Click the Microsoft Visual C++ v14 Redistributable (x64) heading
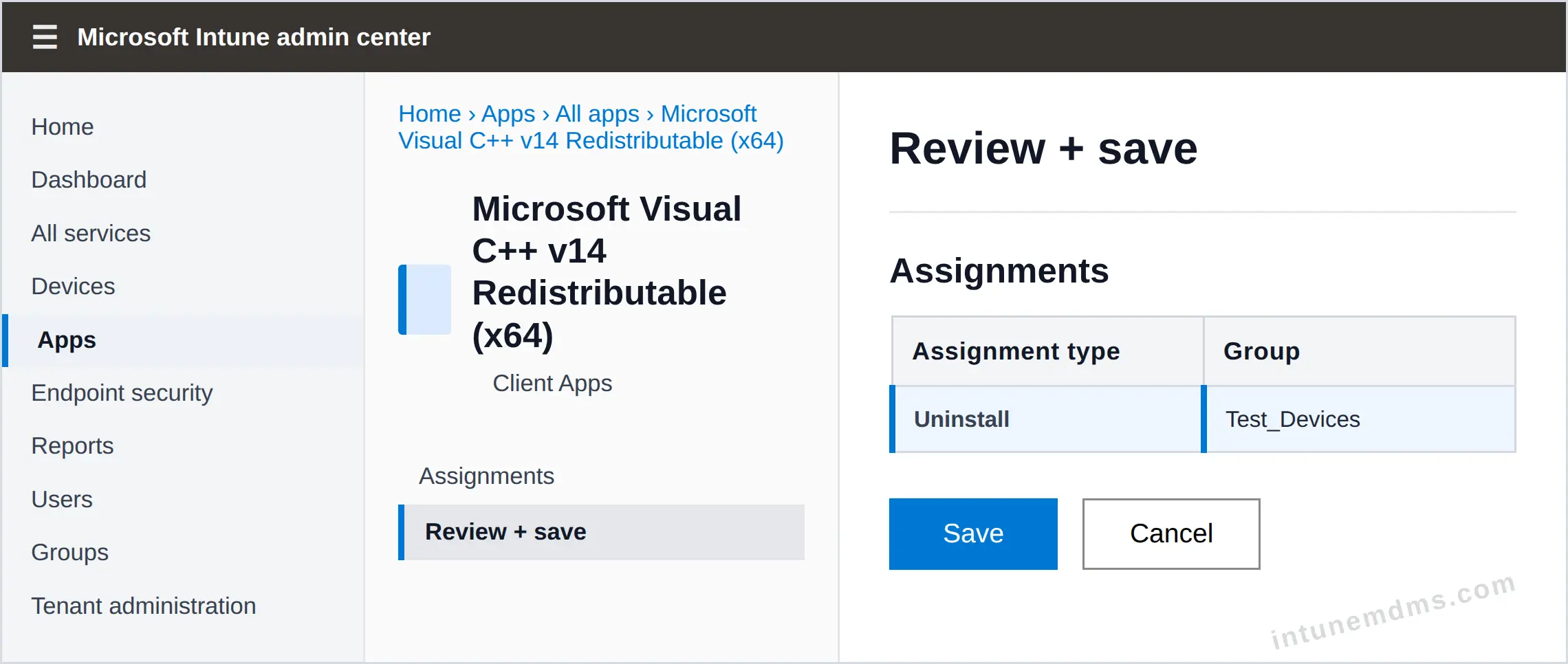Screen dimensions: 1568x664 point(607,272)
